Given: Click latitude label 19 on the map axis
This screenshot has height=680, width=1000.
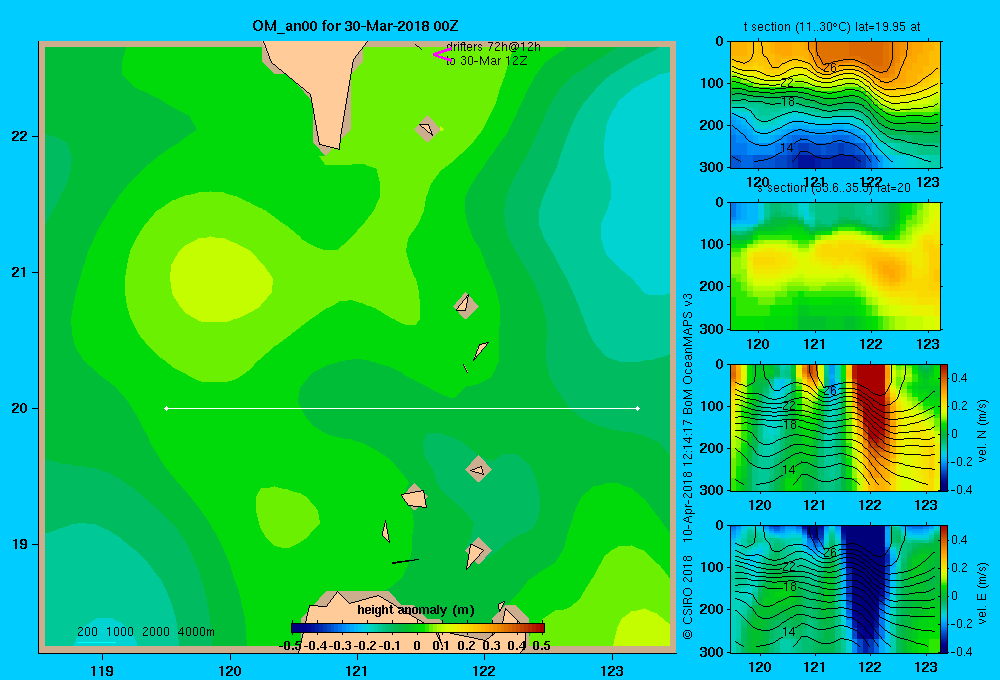Looking at the screenshot, I should click(20, 544).
